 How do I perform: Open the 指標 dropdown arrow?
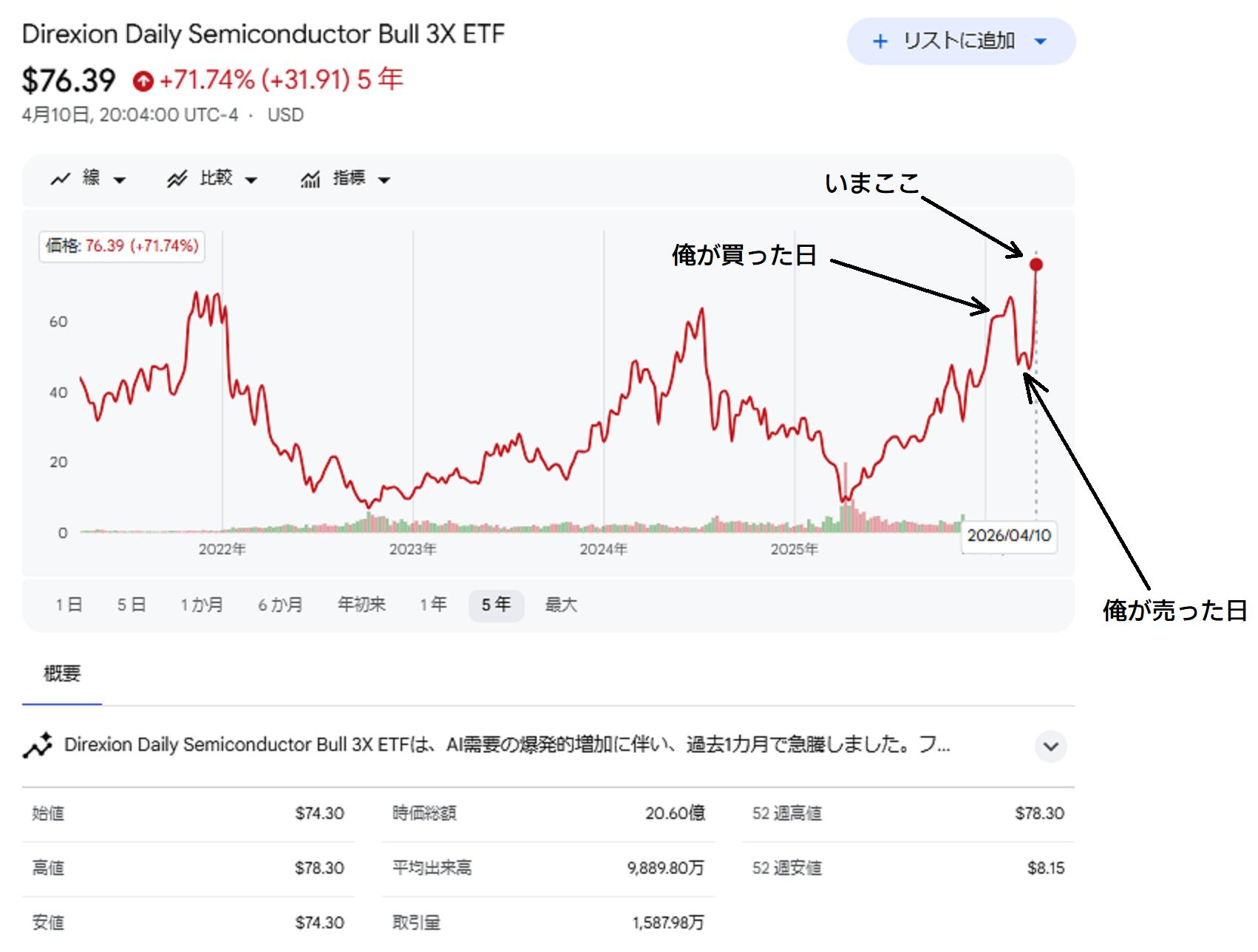coord(384,180)
